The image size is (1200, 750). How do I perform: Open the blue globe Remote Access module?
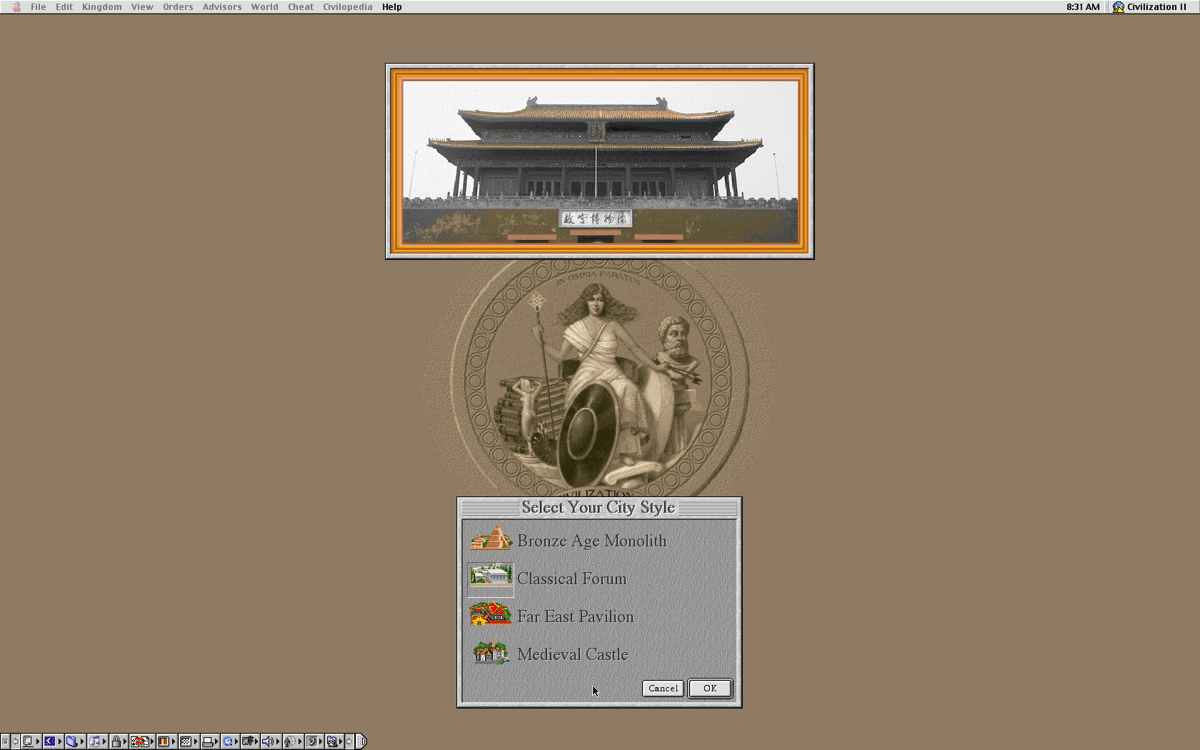230,741
